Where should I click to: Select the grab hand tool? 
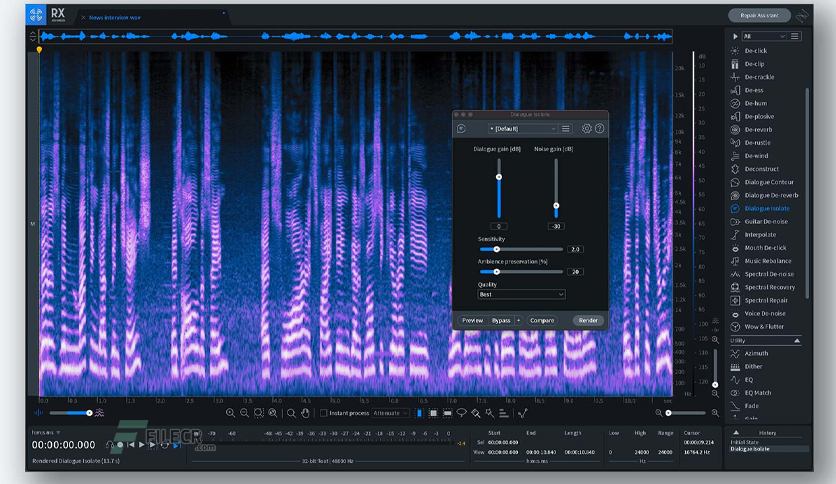(305, 413)
